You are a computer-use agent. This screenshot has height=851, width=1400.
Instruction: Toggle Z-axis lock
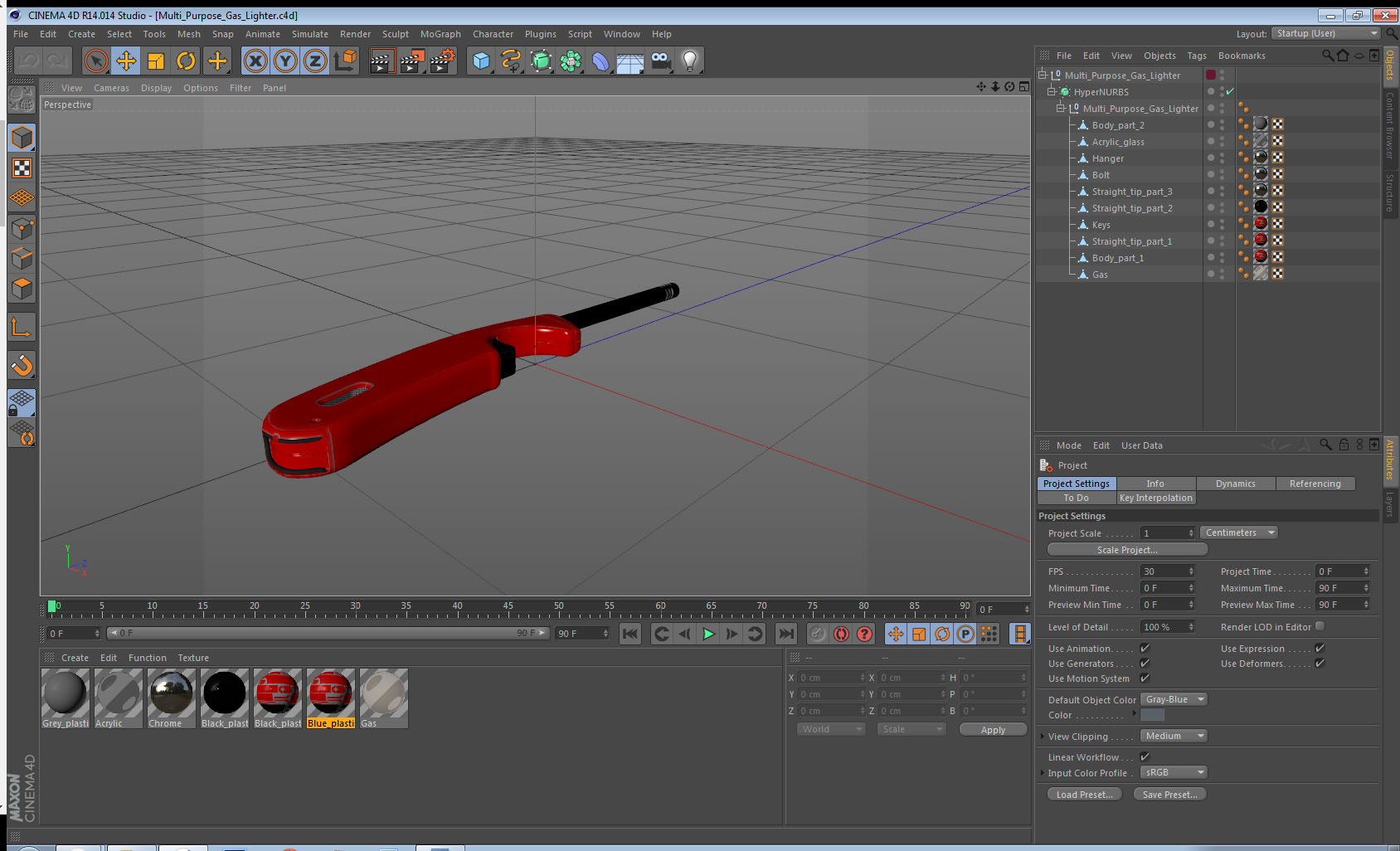tap(315, 61)
